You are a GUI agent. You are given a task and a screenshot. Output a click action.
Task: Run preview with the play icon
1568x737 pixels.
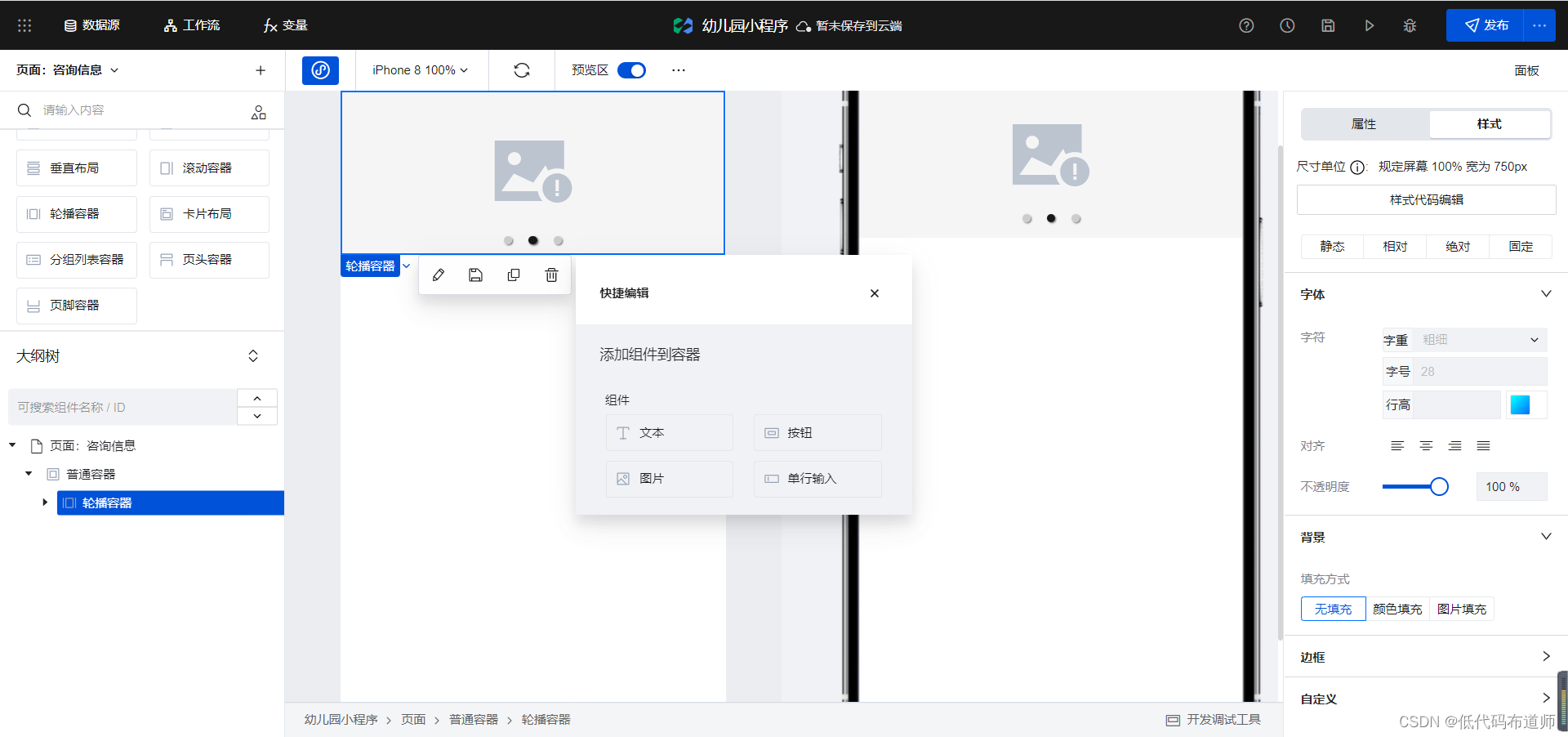coord(1369,25)
